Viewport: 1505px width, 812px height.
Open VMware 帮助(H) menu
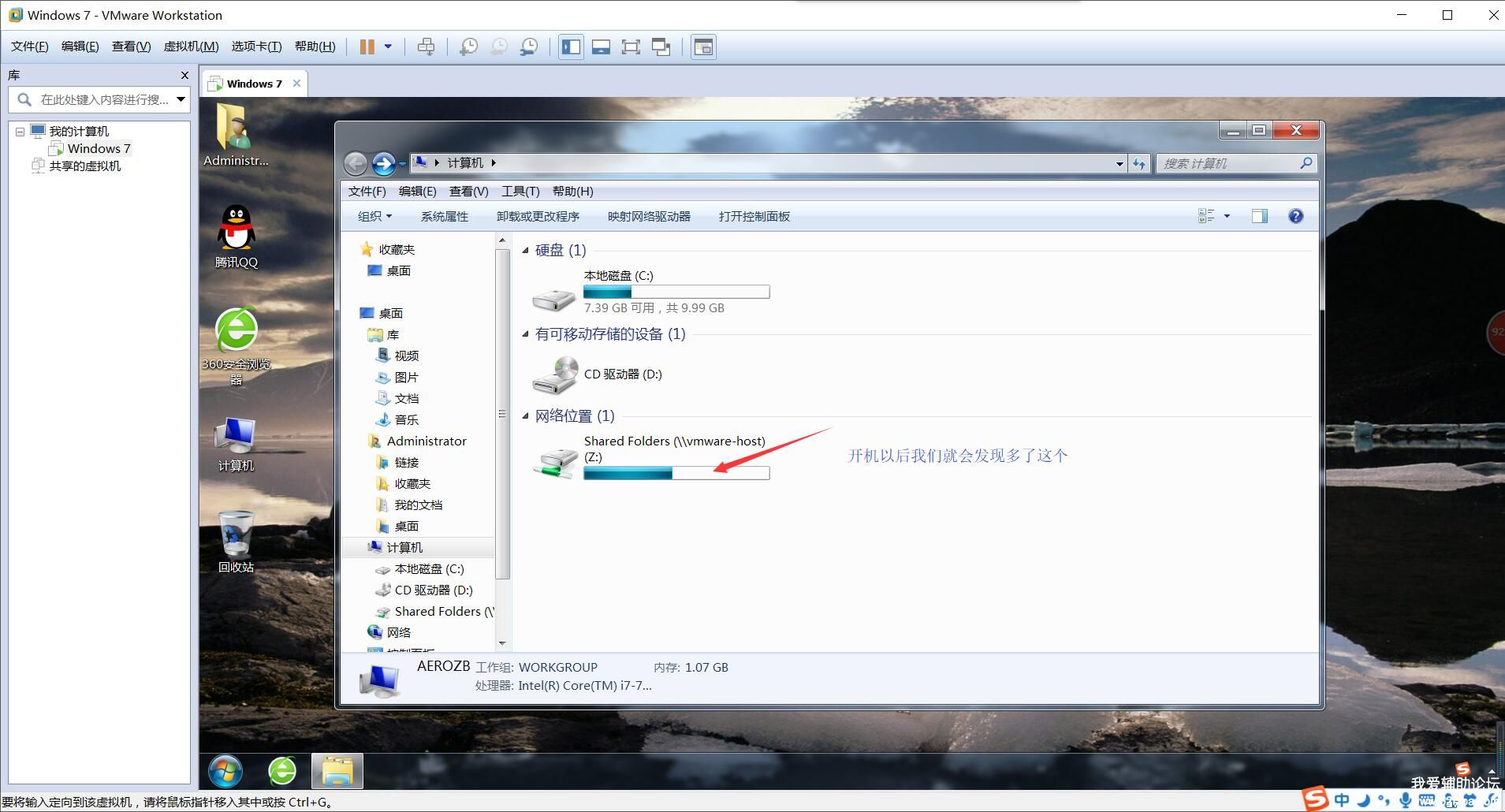coord(315,47)
